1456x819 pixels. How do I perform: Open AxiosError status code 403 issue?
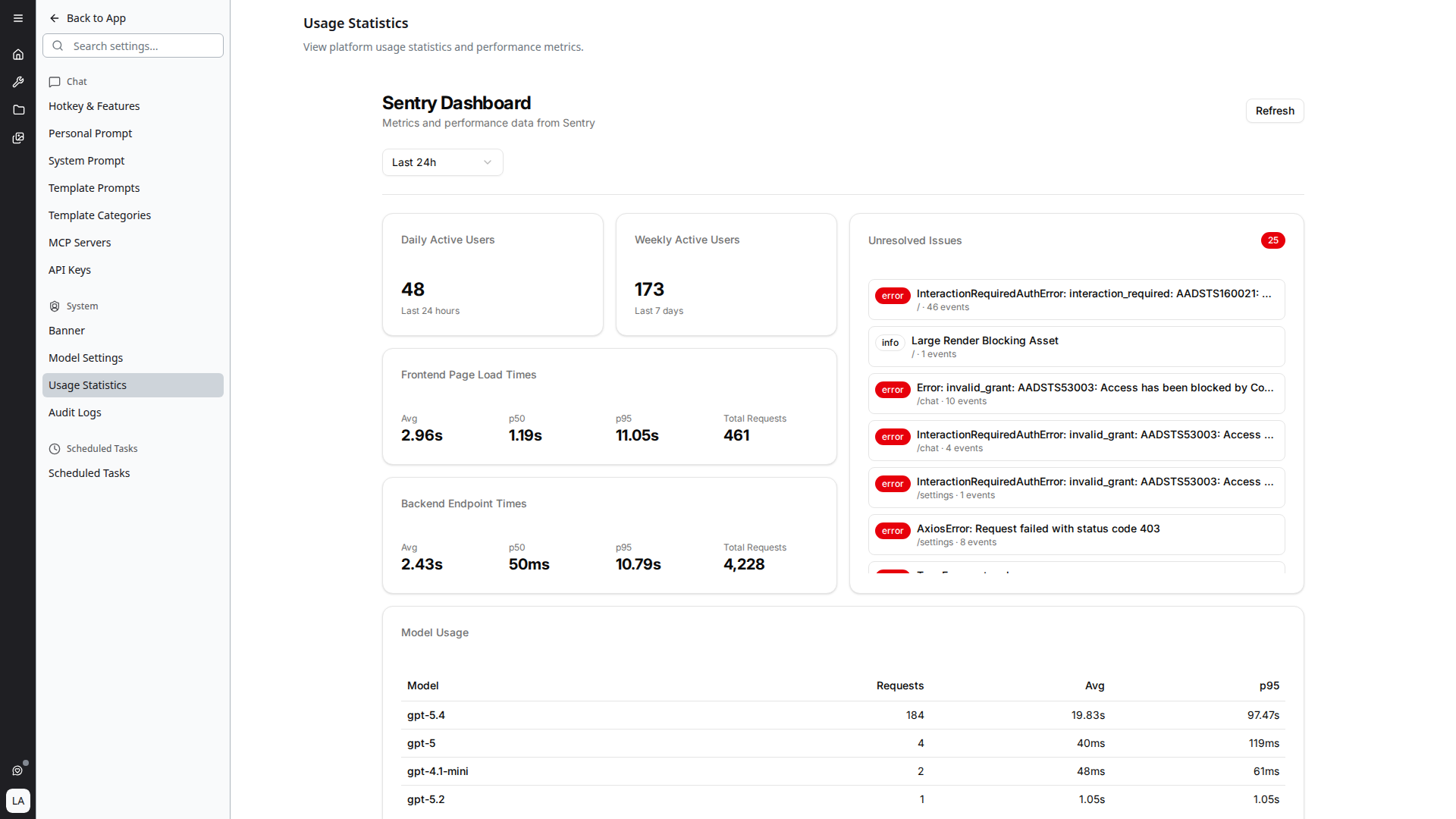(1076, 535)
